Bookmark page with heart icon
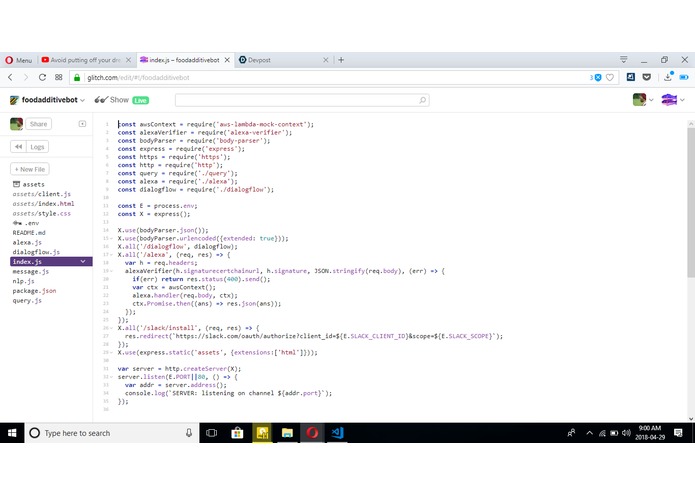 click(x=610, y=78)
